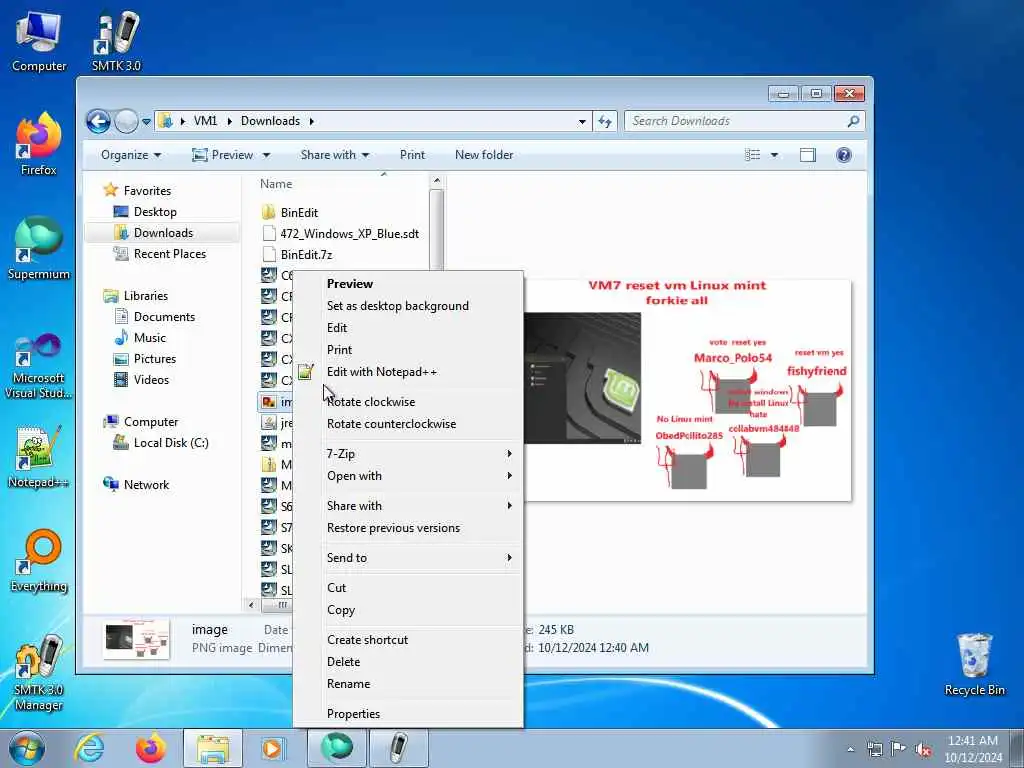The width and height of the screenshot is (1024, 768).
Task: Open the recent pages dropdown arrow
Action: click(x=146, y=121)
